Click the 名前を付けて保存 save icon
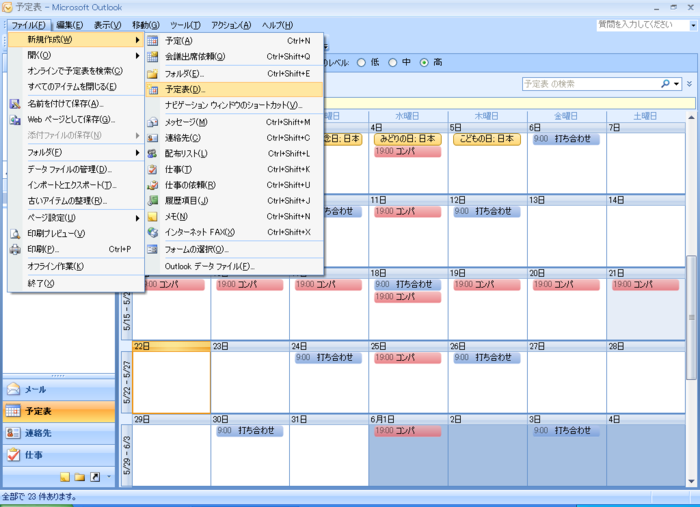700x507 pixels. pos(15,104)
